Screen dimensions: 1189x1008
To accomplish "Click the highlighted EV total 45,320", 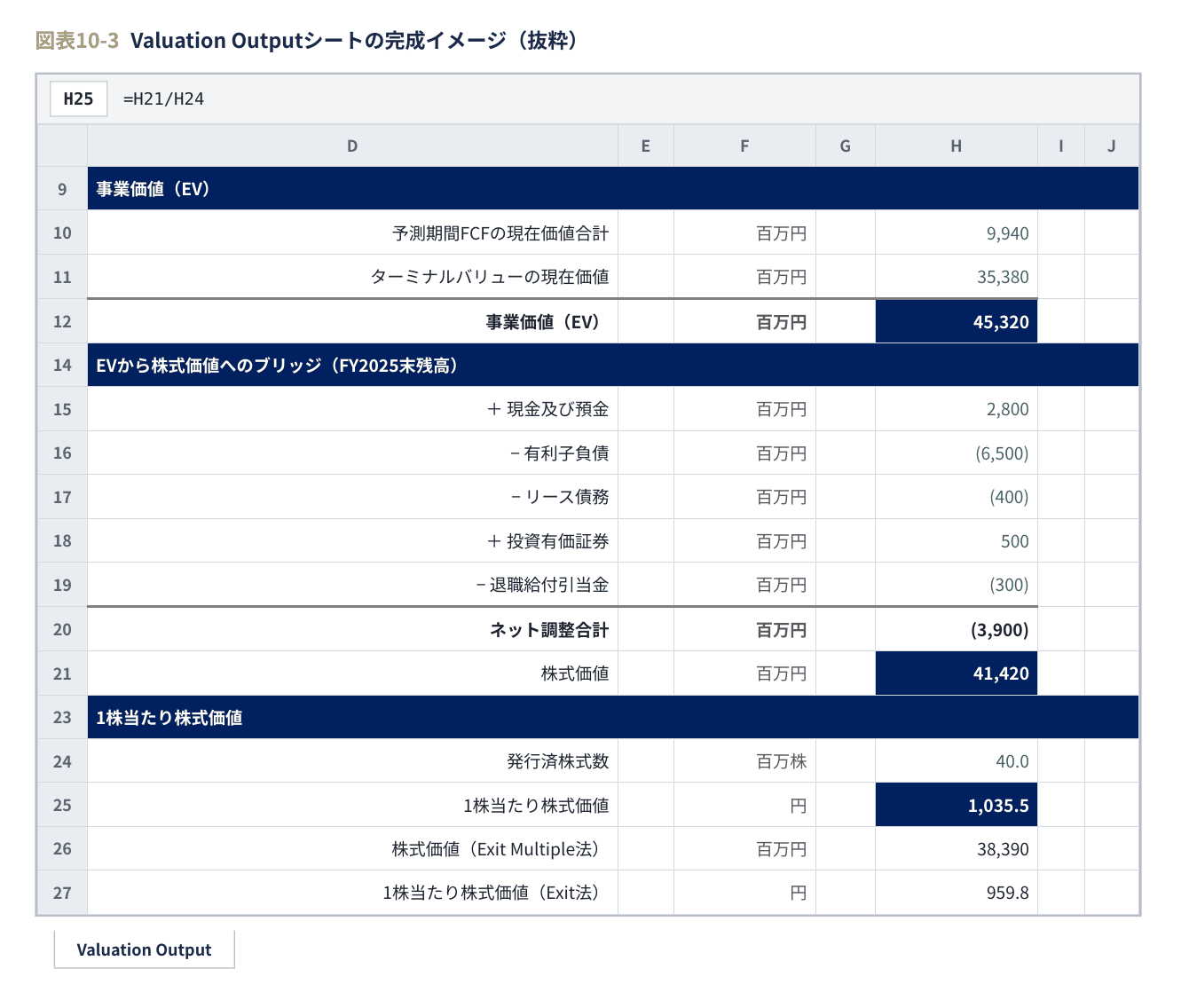I will pyautogui.click(x=956, y=321).
